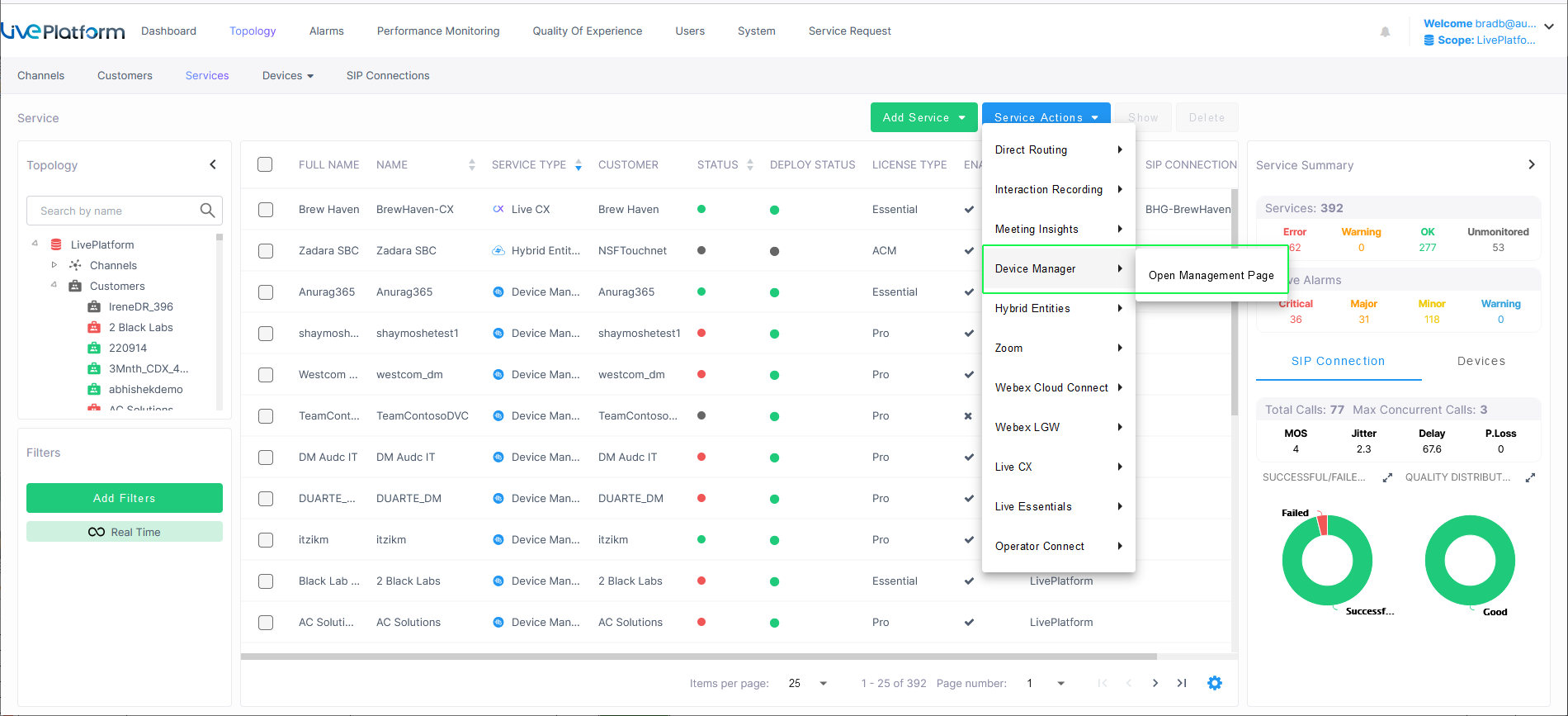Check the TeamContosoDVC row checkbox

pyautogui.click(x=266, y=416)
